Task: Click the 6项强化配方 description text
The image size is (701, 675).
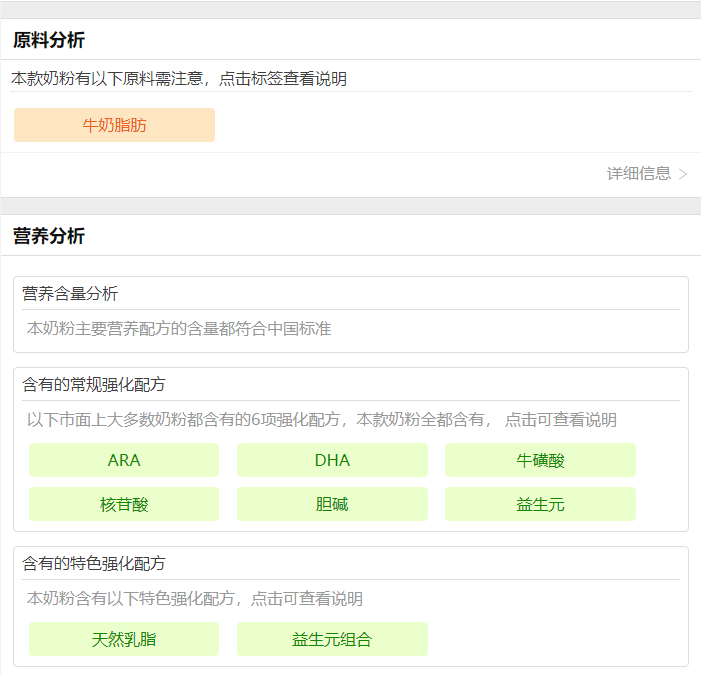Action: [321, 420]
